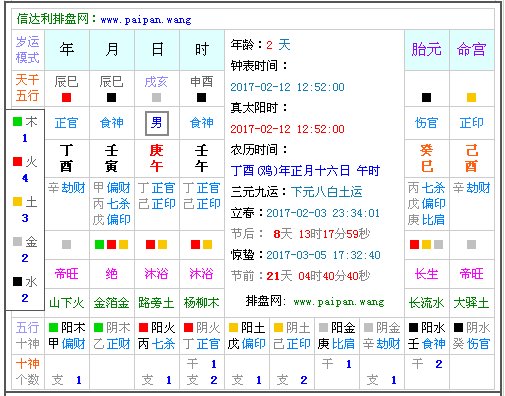The image size is (505, 396).
Task: Click the 壬 食神 cell in the bottom table
Action: pyautogui.click(x=427, y=344)
